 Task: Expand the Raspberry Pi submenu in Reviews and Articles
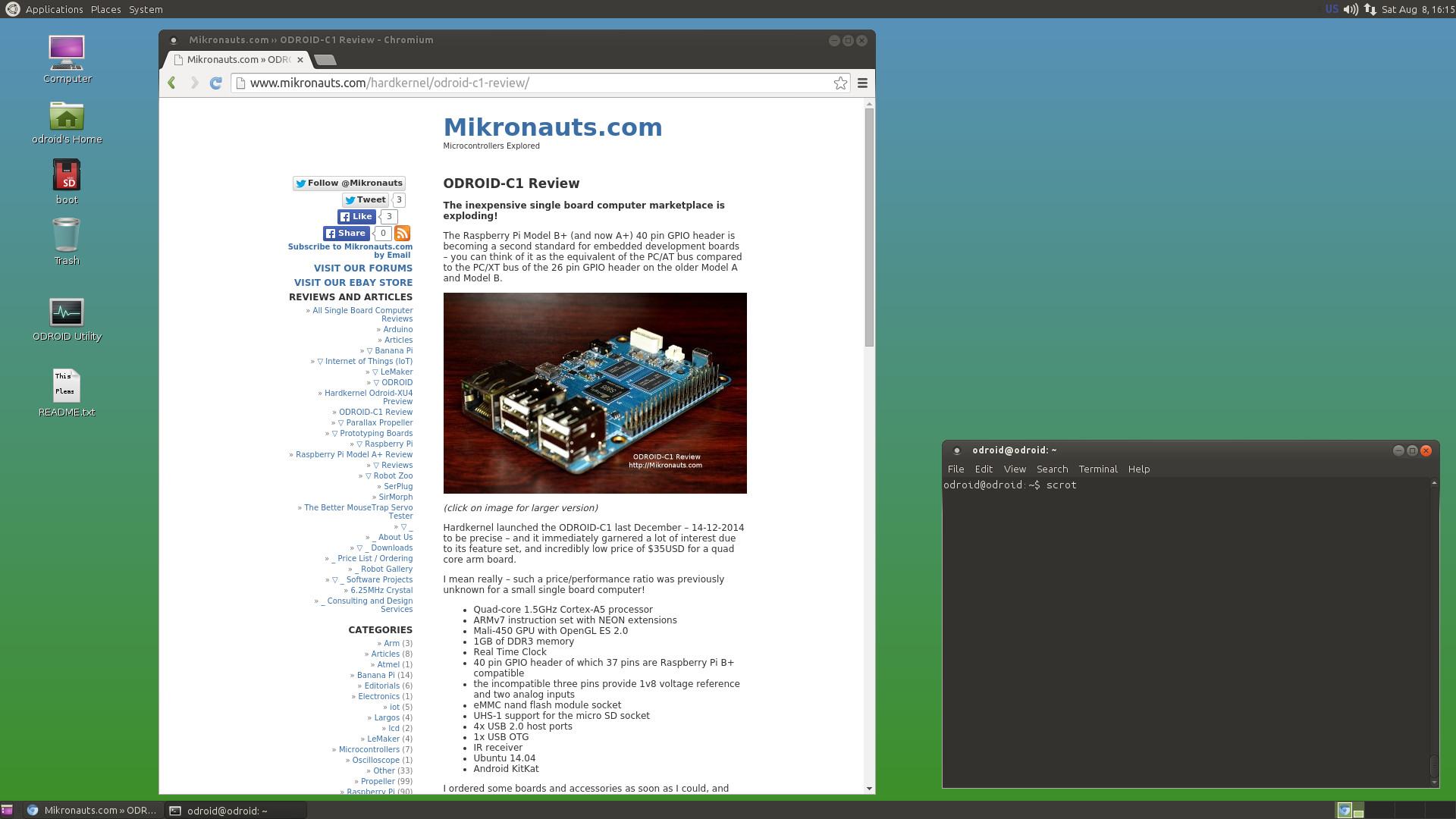coord(384,444)
